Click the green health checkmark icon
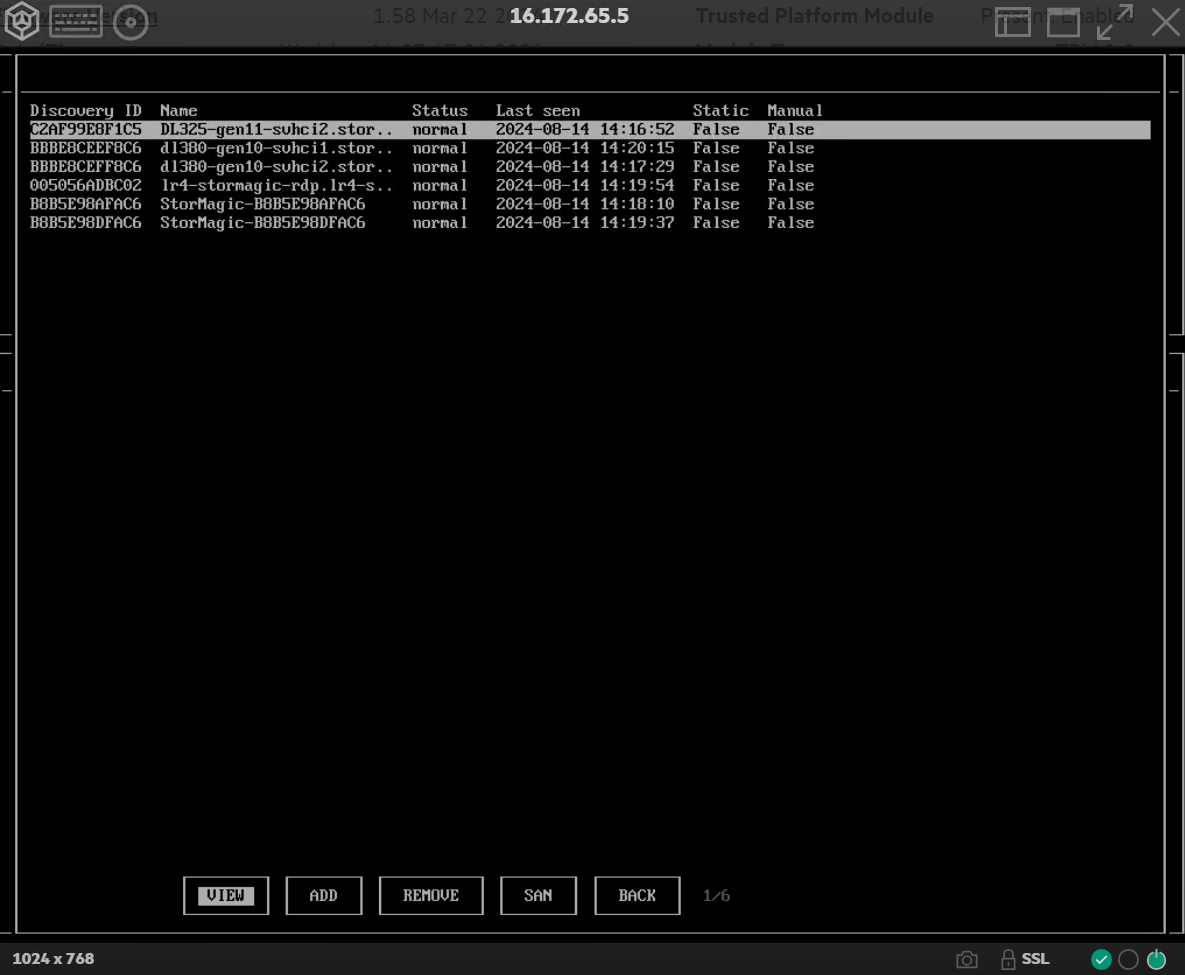 tap(1101, 960)
